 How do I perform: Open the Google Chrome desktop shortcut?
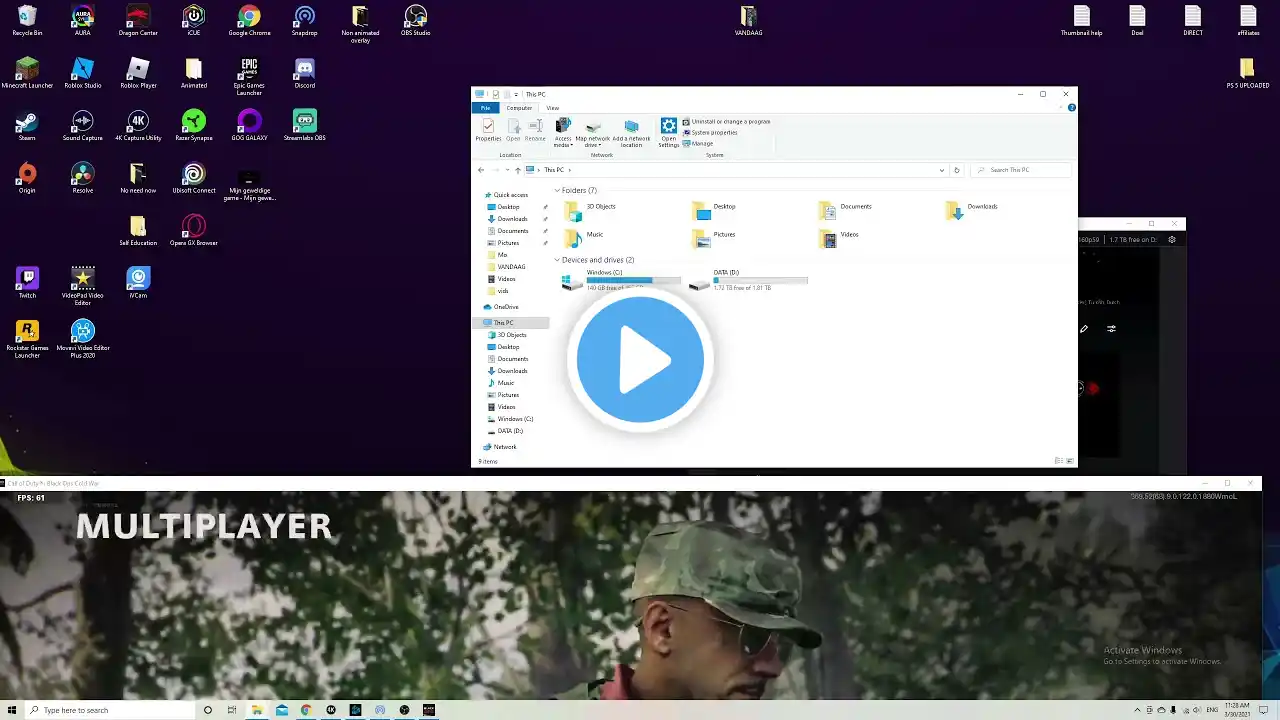(x=249, y=21)
